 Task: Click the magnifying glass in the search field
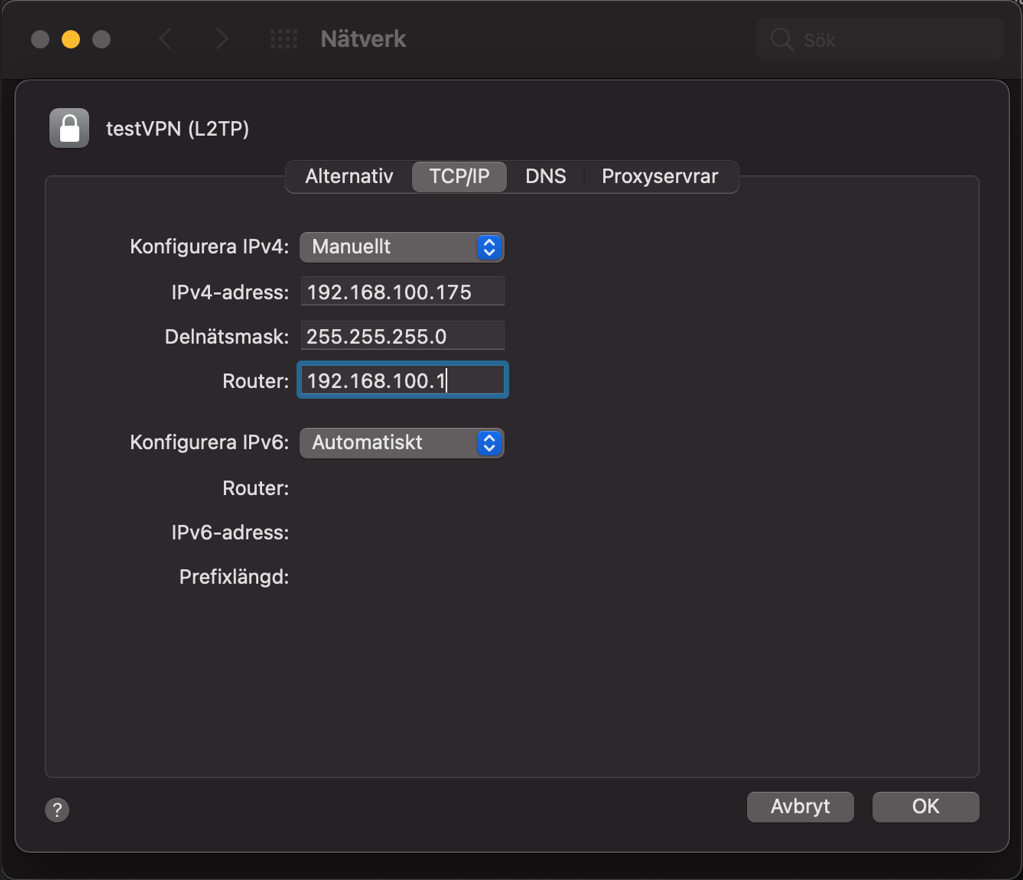[780, 38]
